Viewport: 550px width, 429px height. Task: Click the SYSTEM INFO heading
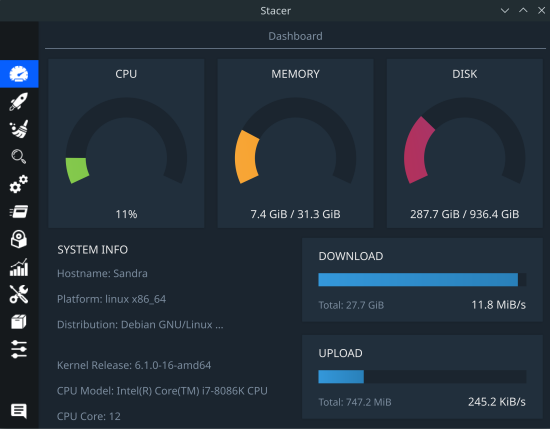[93, 250]
